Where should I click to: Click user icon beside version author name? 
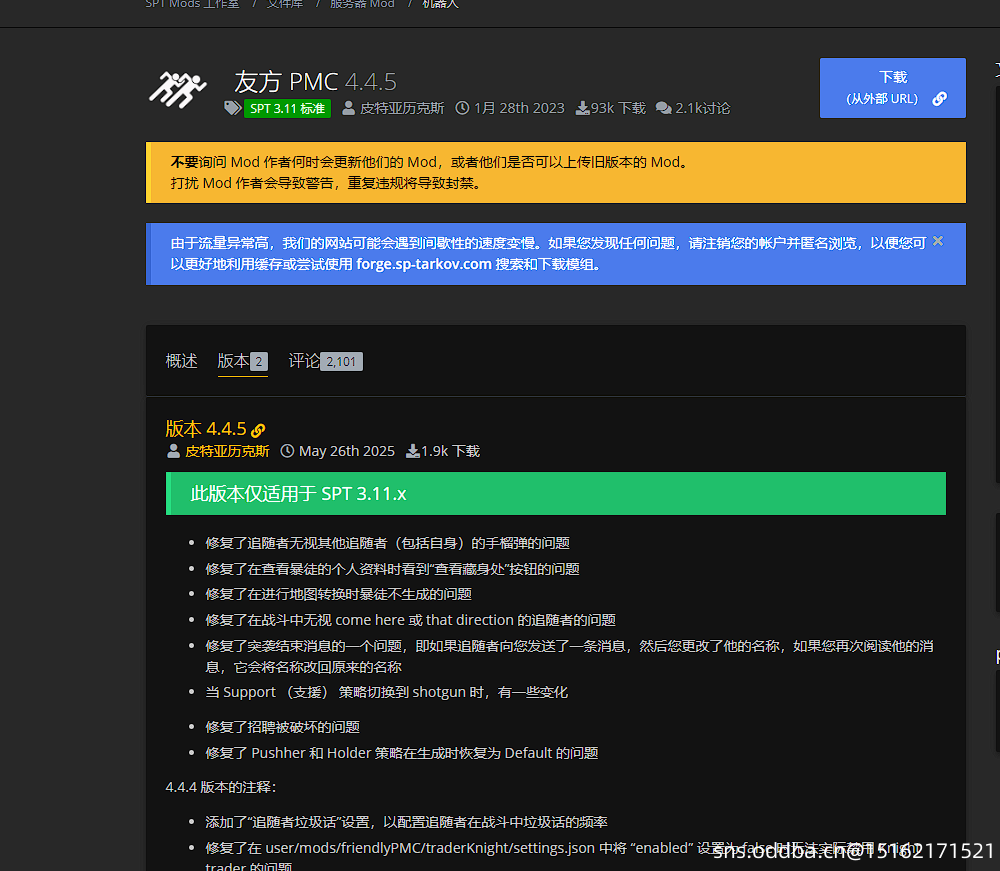(173, 451)
